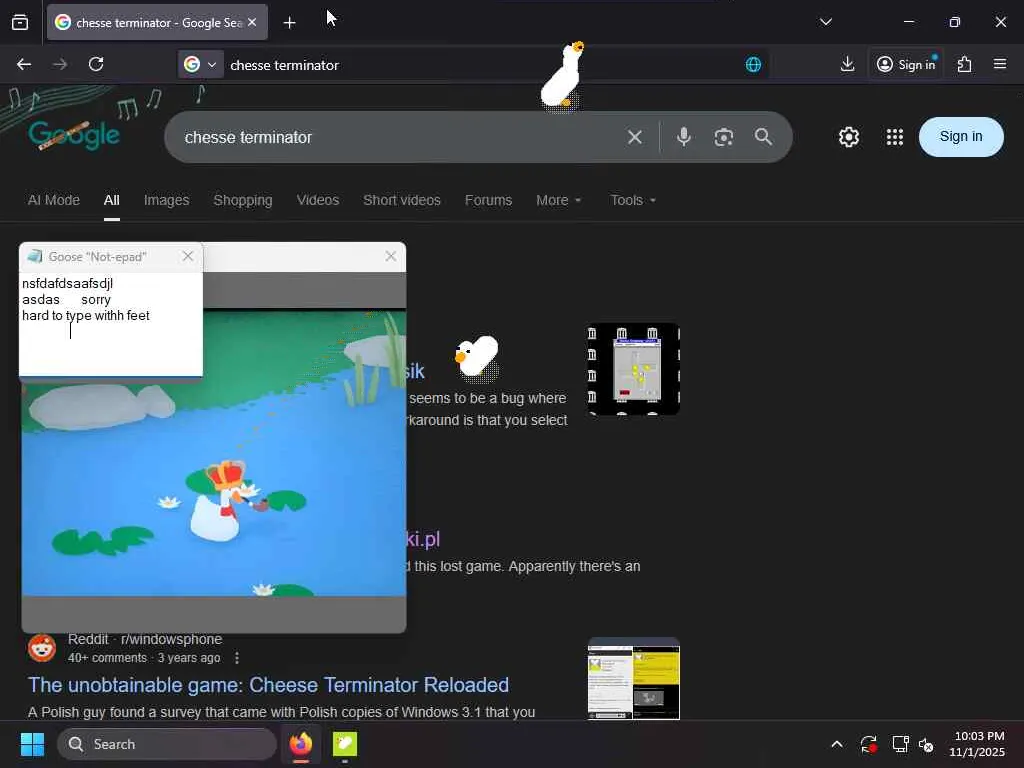The height and width of the screenshot is (768, 1024).
Task: Click the crowned goose pond image
Action: 214,452
